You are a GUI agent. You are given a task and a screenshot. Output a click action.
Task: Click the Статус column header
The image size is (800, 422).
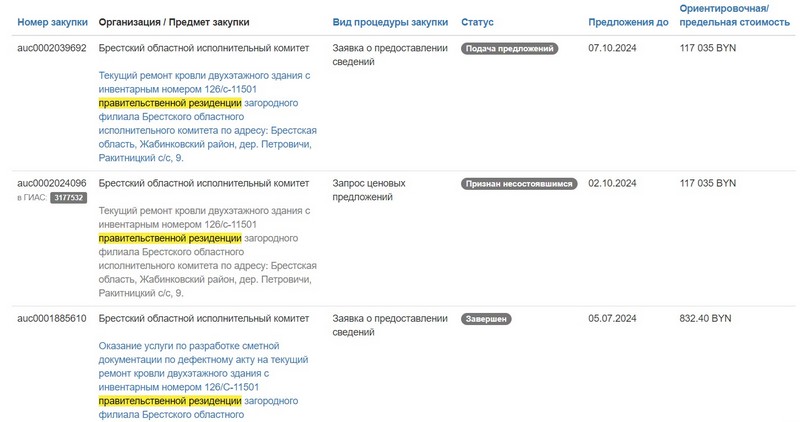477,22
